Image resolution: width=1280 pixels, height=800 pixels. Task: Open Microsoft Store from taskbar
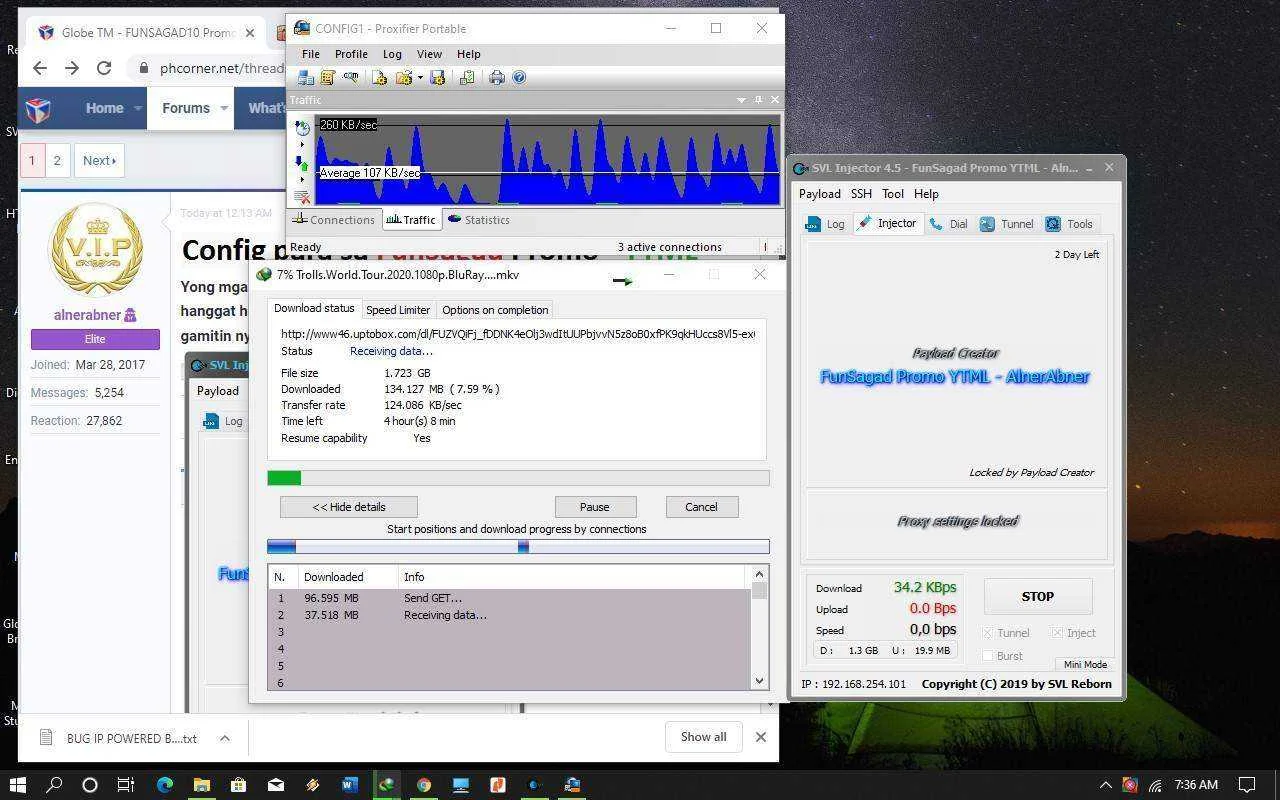coord(238,785)
